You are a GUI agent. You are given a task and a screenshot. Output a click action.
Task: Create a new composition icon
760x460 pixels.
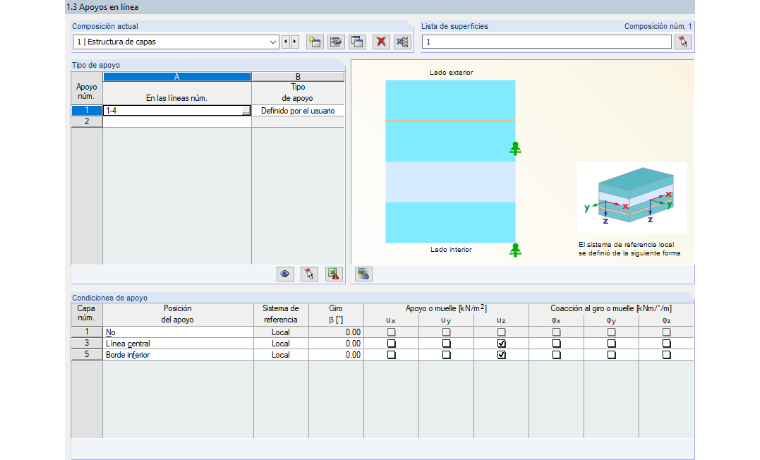click(315, 42)
